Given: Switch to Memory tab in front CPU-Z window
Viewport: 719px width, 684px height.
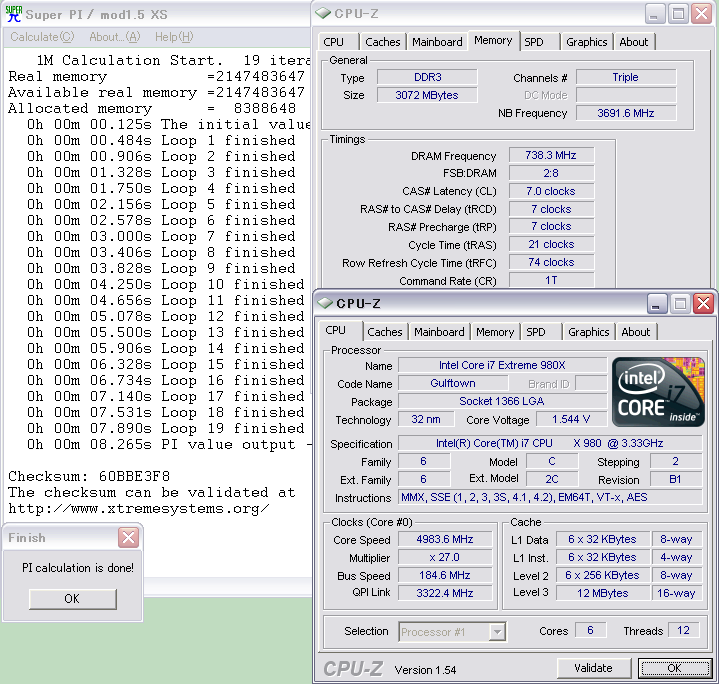Looking at the screenshot, I should [x=495, y=331].
